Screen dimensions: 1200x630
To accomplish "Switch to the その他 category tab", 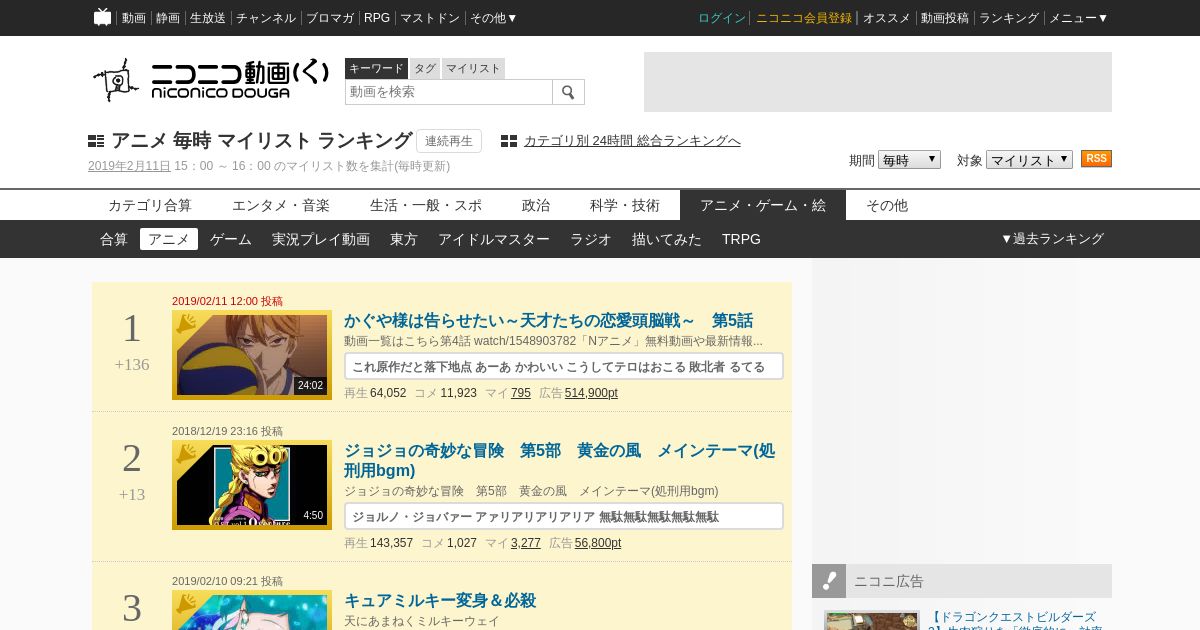I will 887,205.
